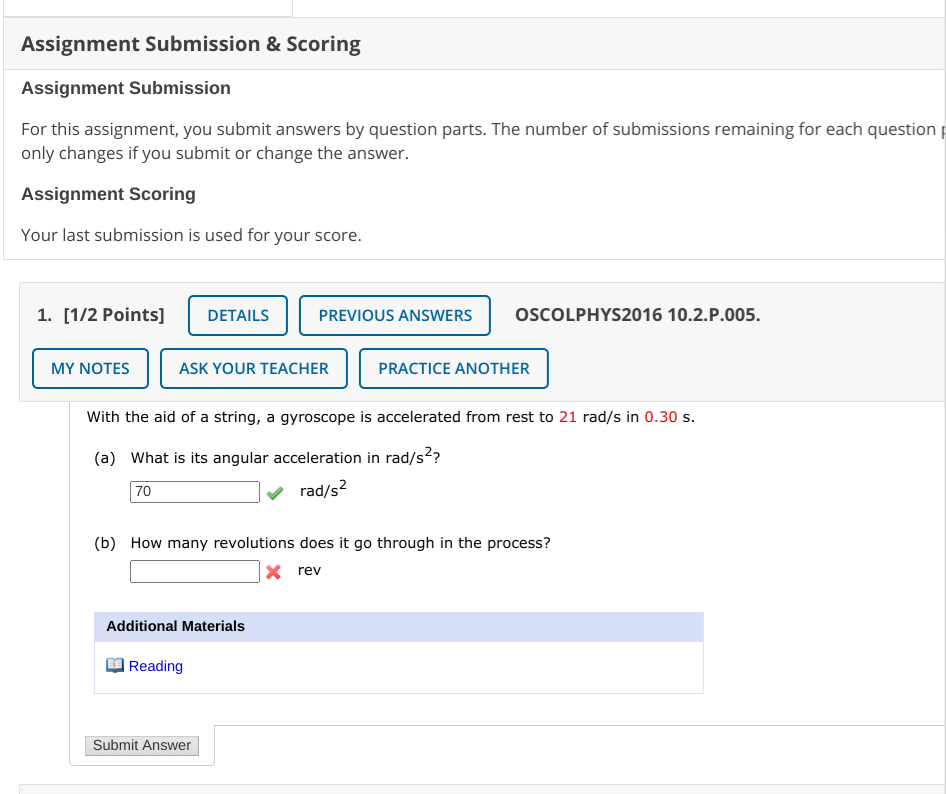Click the revolutions answer field
Viewport: 946px width, 794px height.
click(x=195, y=571)
